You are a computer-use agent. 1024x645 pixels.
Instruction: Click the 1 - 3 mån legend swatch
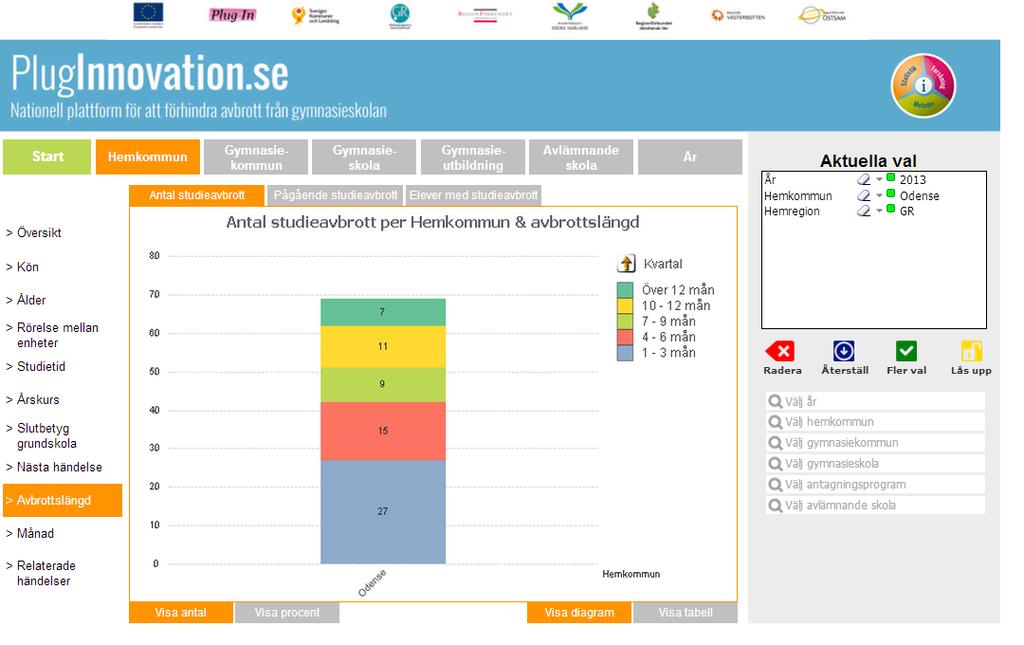tap(625, 353)
